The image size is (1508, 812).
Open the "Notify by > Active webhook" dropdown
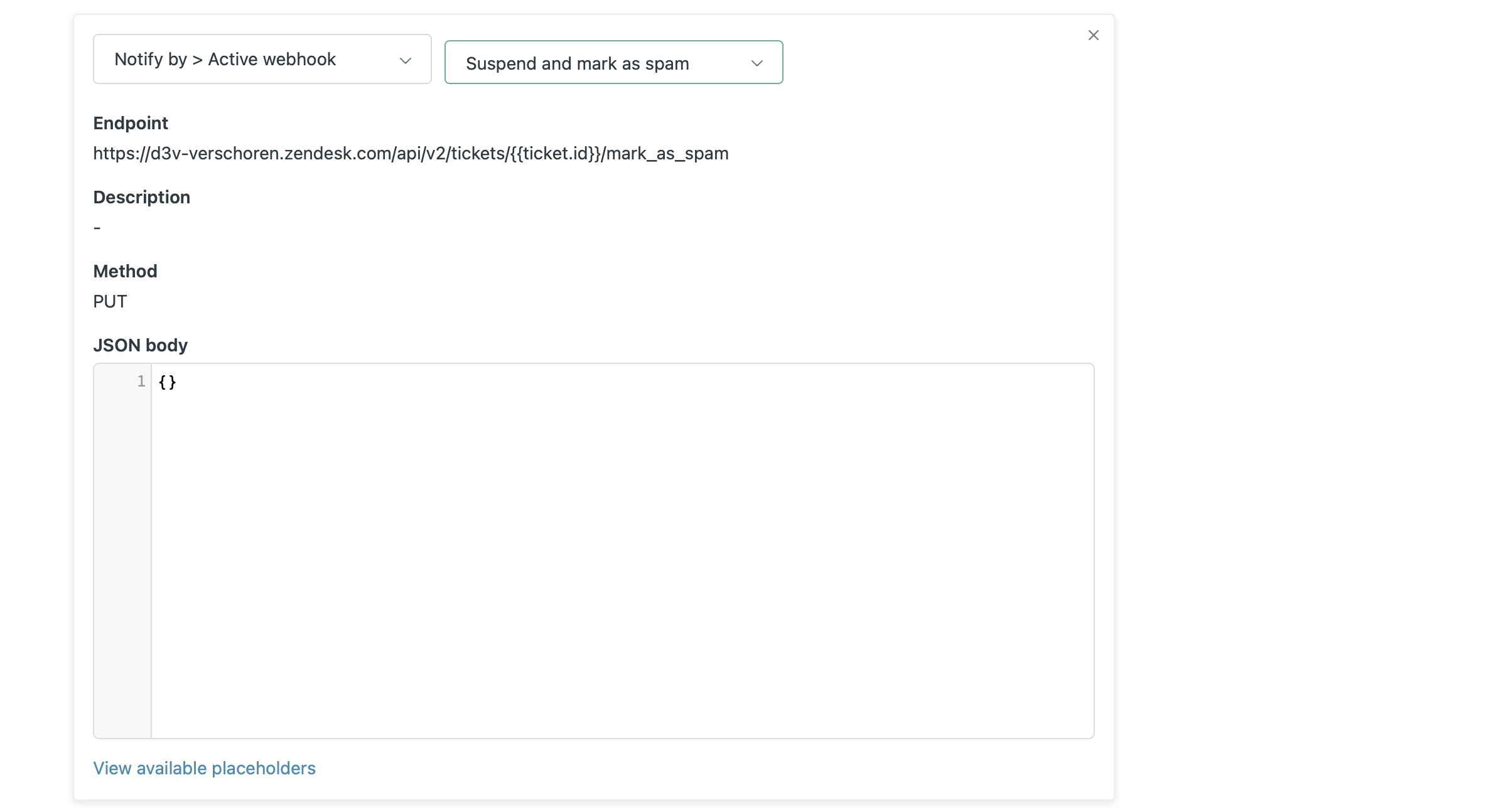(x=262, y=59)
